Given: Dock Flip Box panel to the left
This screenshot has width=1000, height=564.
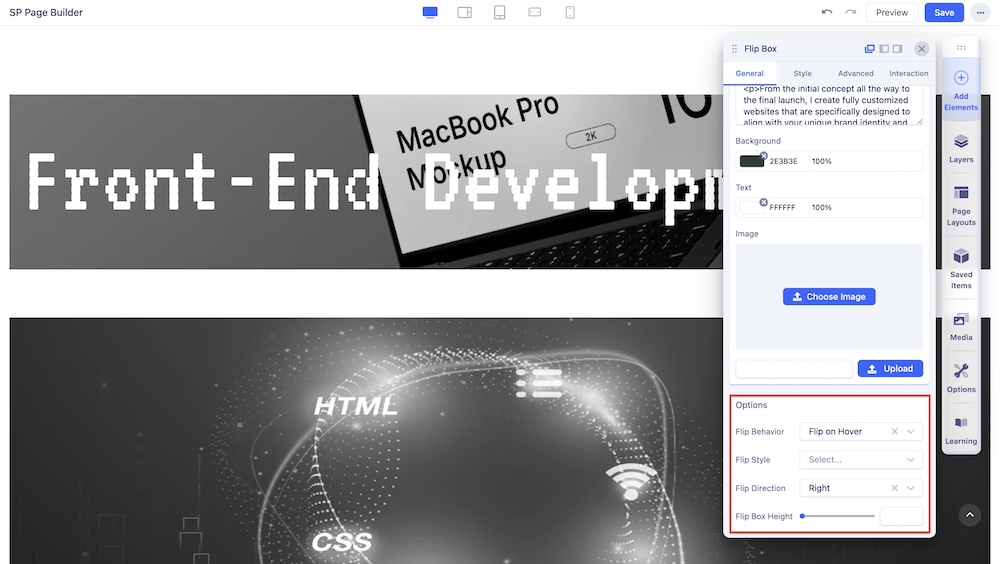Looking at the screenshot, I should (x=884, y=48).
